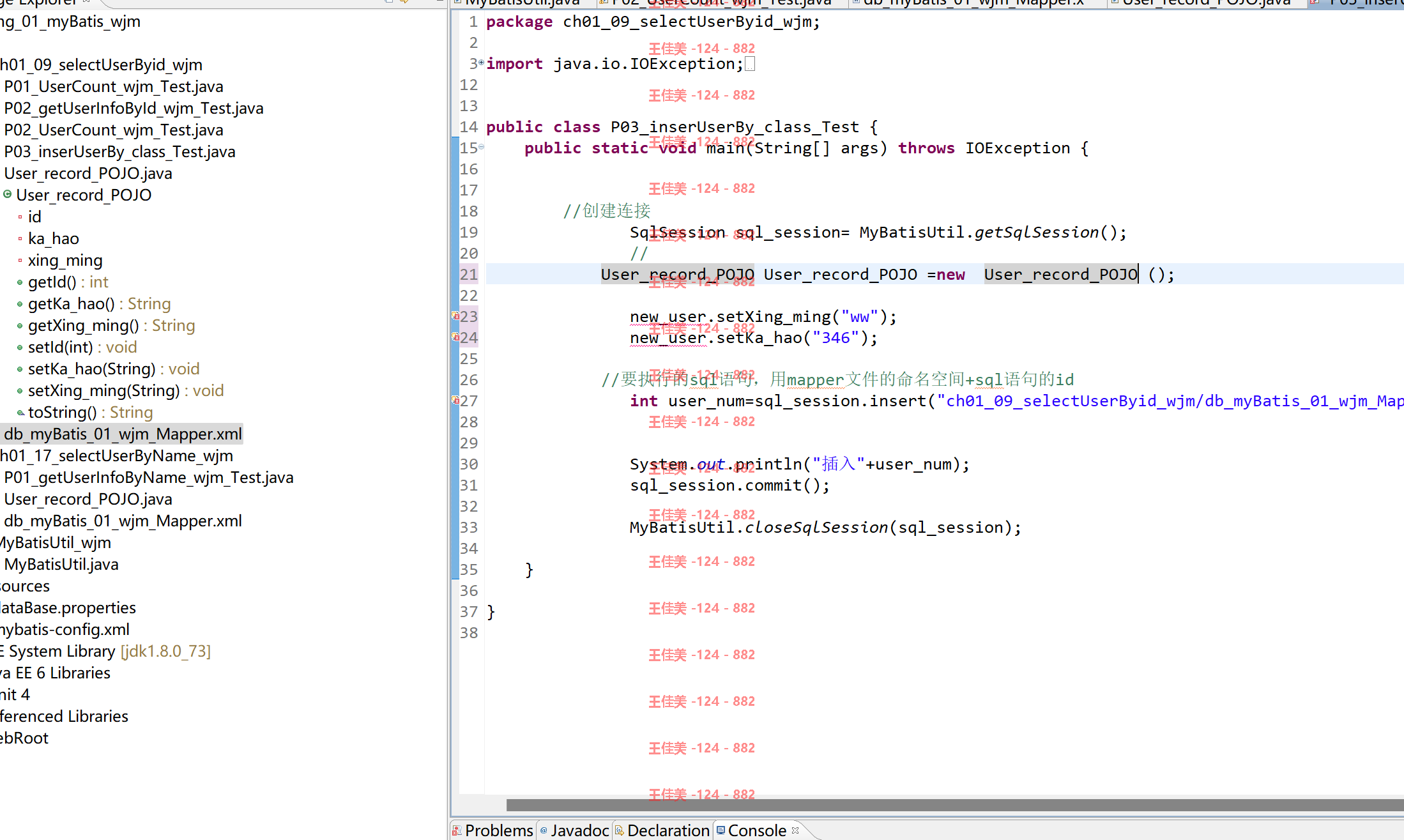The image size is (1404, 840).
Task: Click line number 21 in the editor gutter
Action: 469,274
